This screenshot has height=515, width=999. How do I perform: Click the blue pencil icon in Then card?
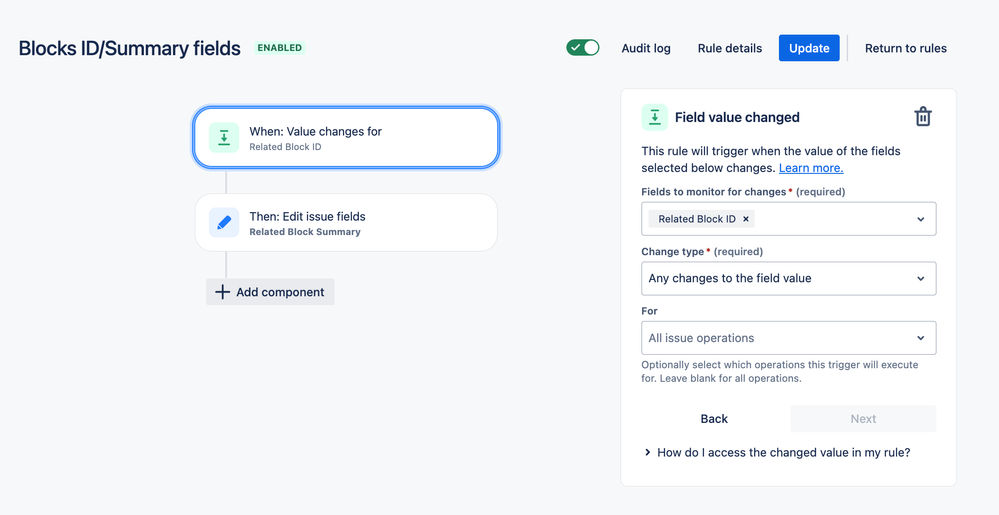224,222
